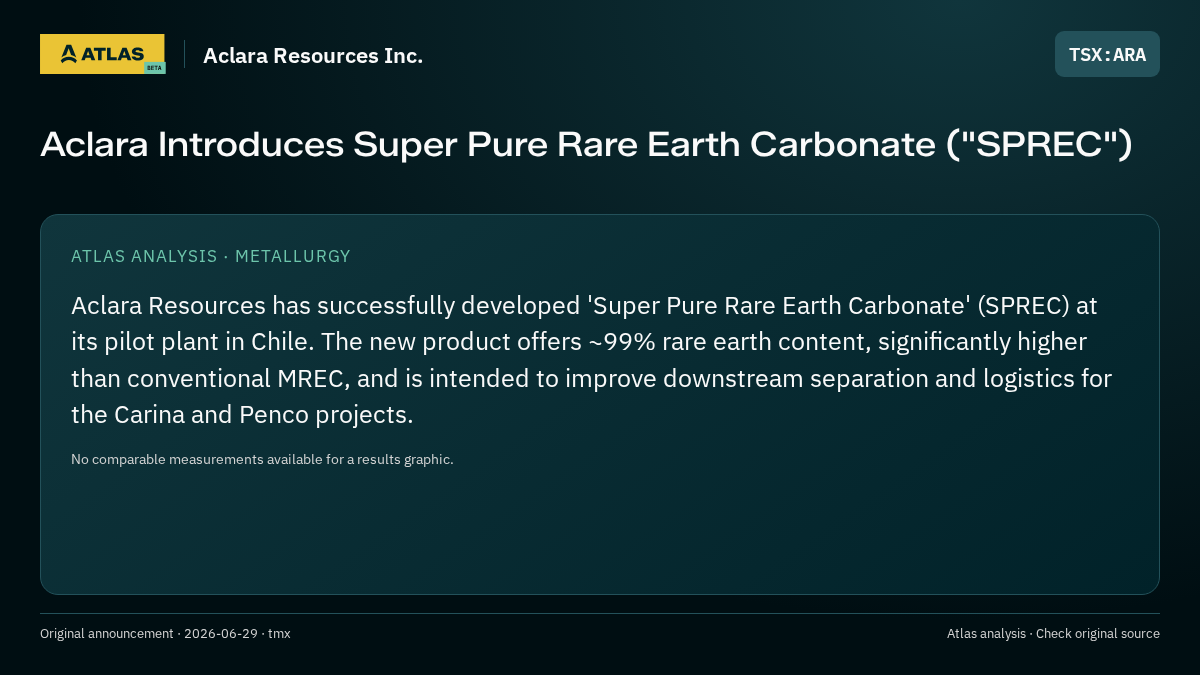This screenshot has height=675, width=1200.
Task: Select the 'ATLAS ANALYSIS · METALLURGY' label
Action: coord(211,256)
